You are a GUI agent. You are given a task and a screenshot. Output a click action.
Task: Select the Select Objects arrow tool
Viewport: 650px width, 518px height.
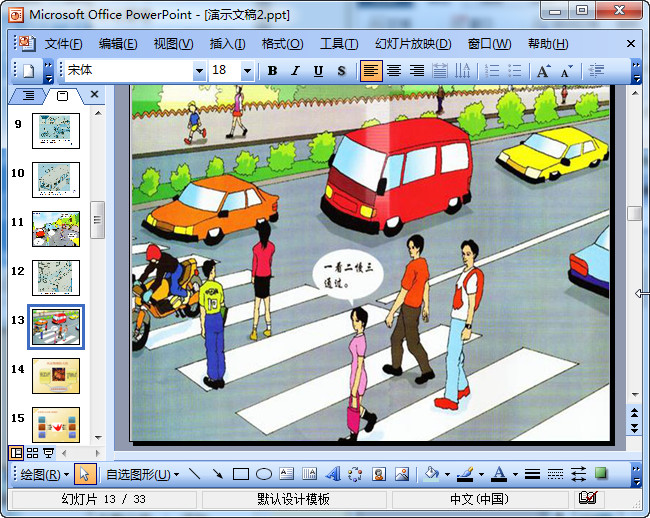pyautogui.click(x=85, y=474)
